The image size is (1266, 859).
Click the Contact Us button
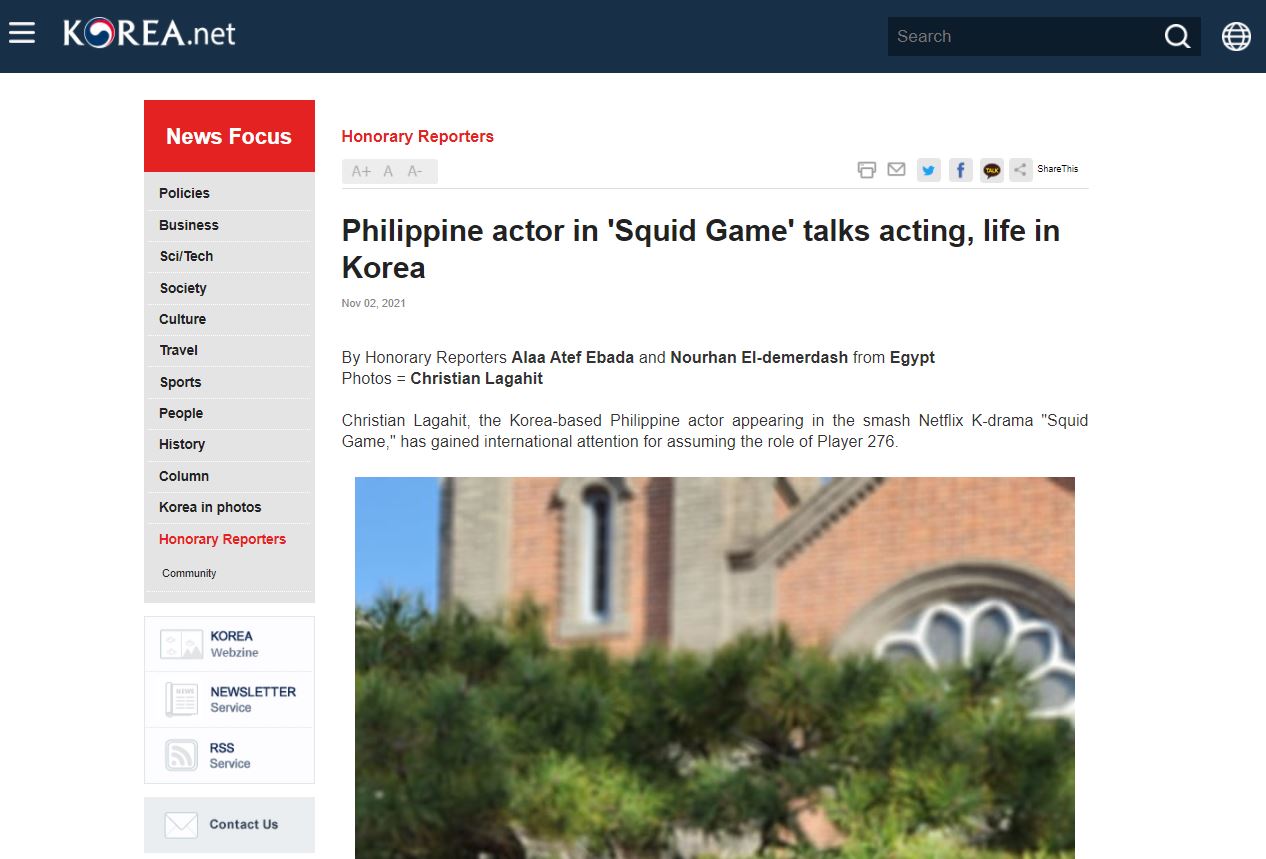[229, 825]
